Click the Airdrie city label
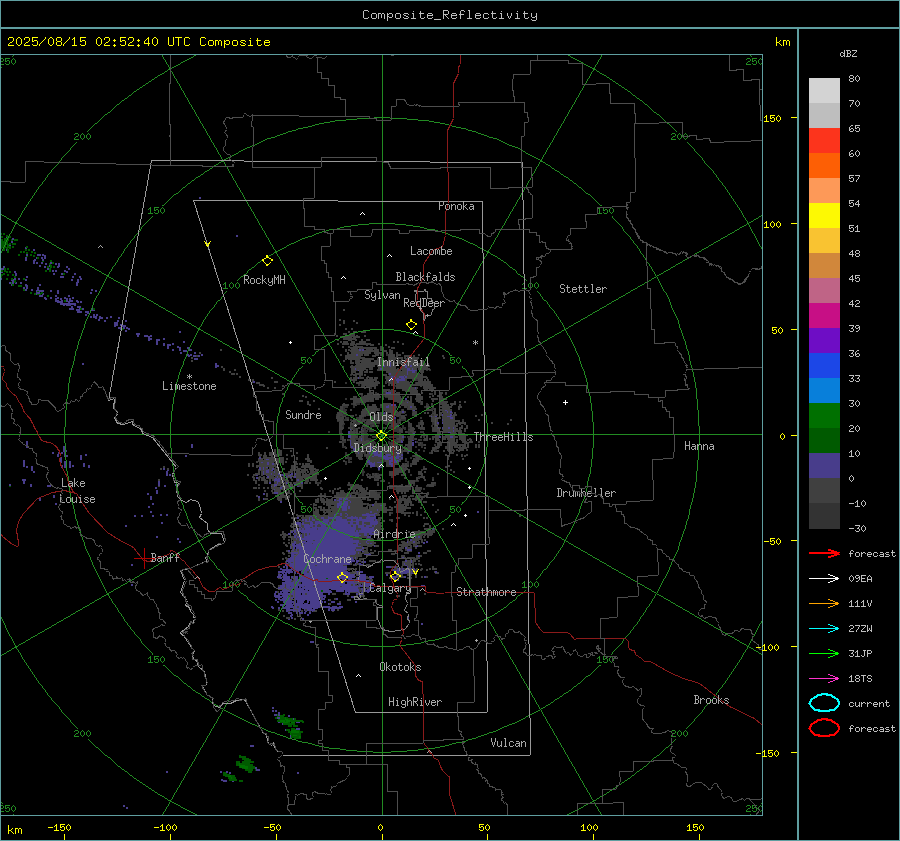Viewport: 900px width, 841px height. pos(394,534)
